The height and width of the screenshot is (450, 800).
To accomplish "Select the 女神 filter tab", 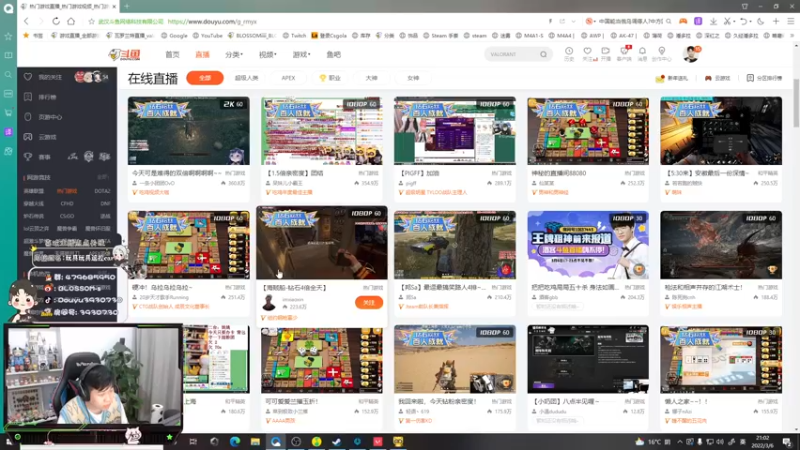I will click(x=413, y=78).
